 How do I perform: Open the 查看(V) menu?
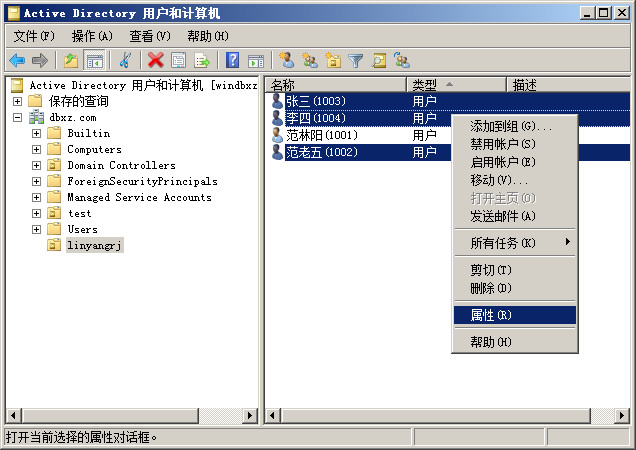(x=150, y=36)
